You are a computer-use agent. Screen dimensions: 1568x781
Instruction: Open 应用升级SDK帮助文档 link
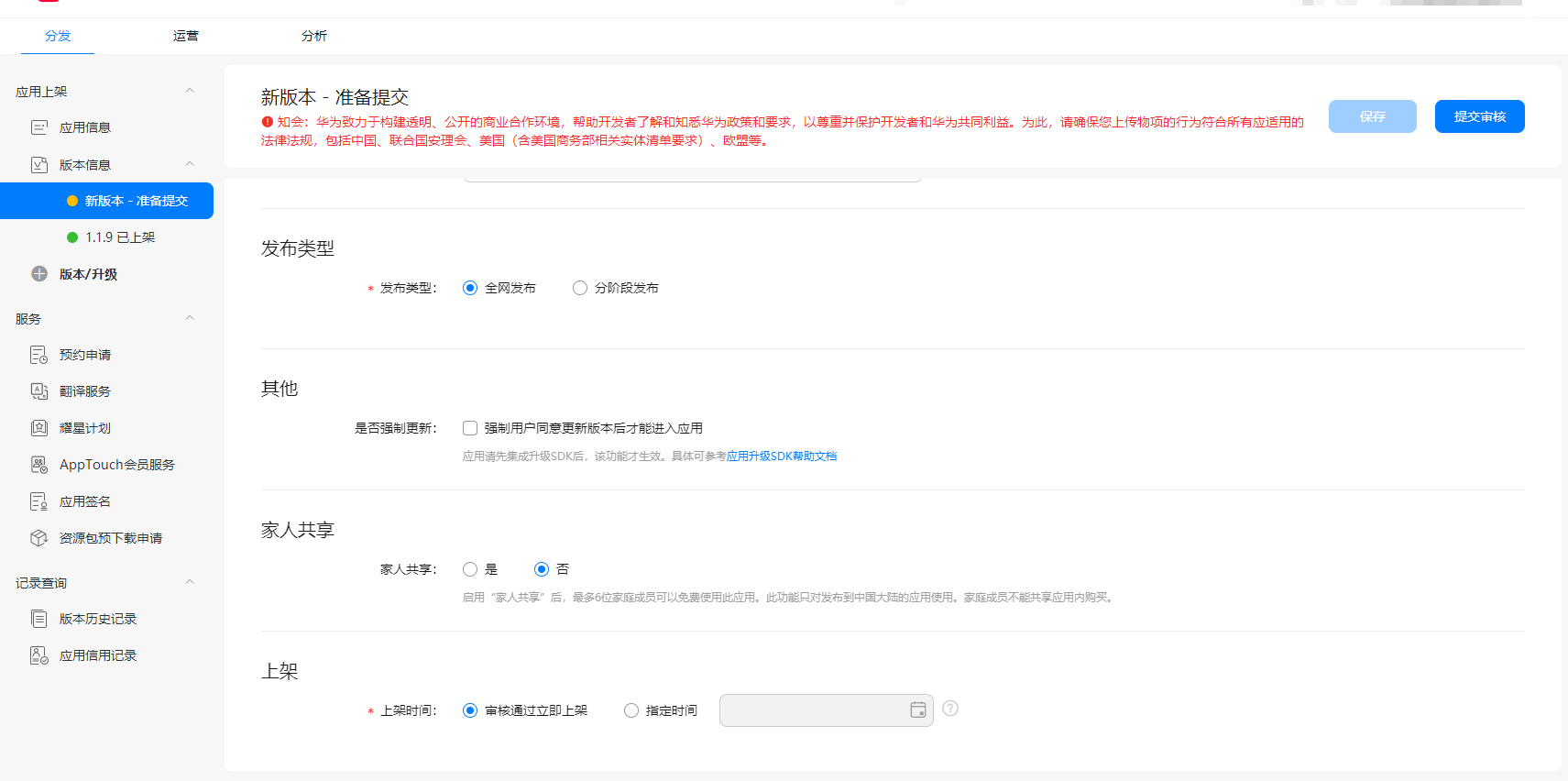point(782,456)
